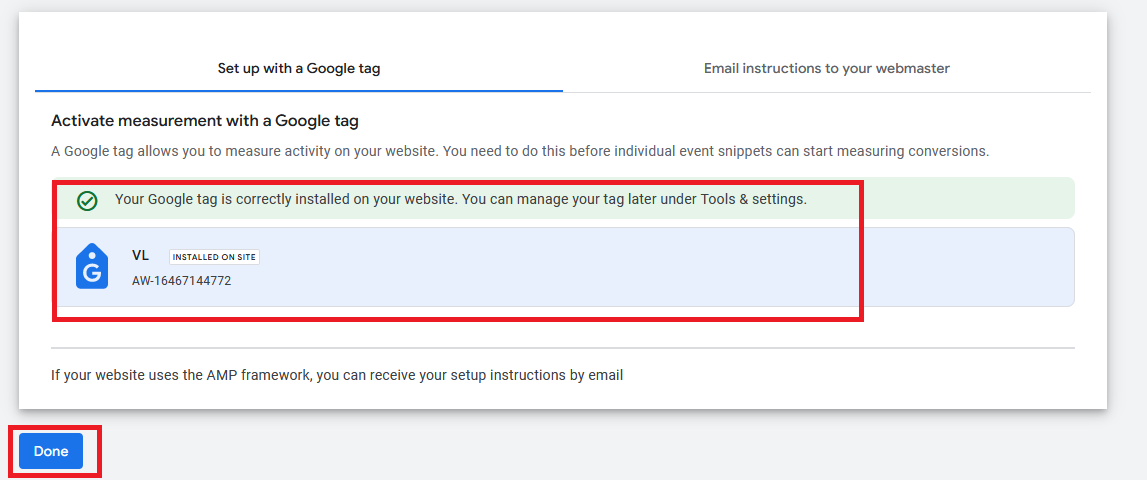The height and width of the screenshot is (480, 1147).
Task: Select the Set up with a Google tag tab
Action: 299,69
